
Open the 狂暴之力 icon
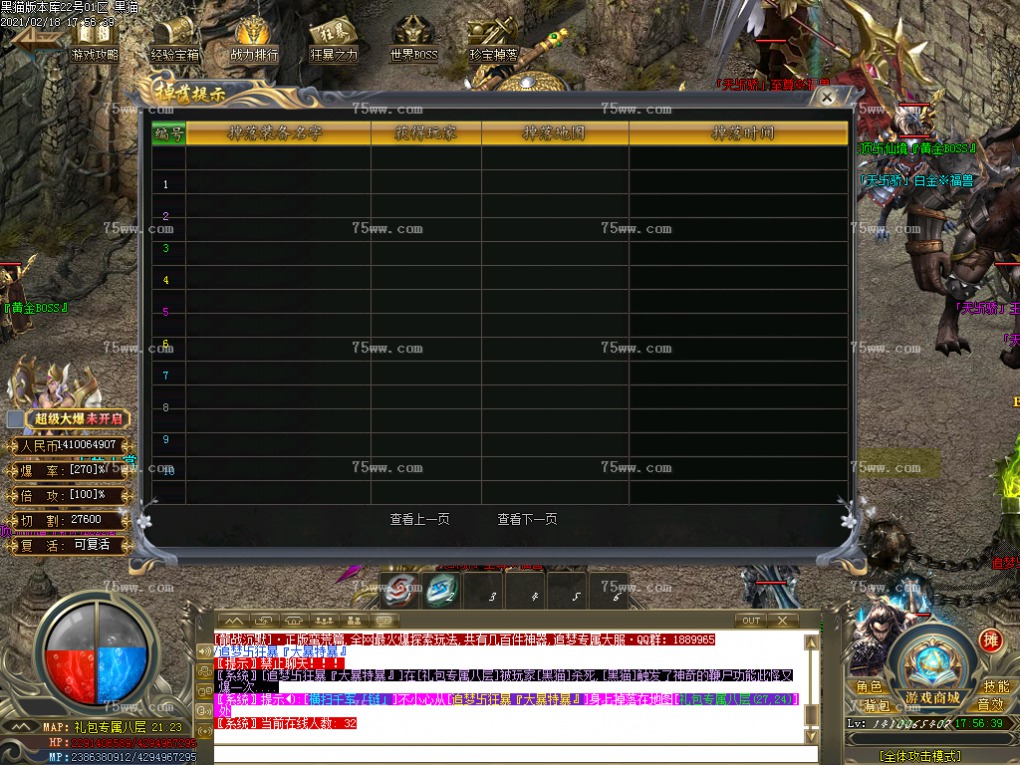pos(334,40)
